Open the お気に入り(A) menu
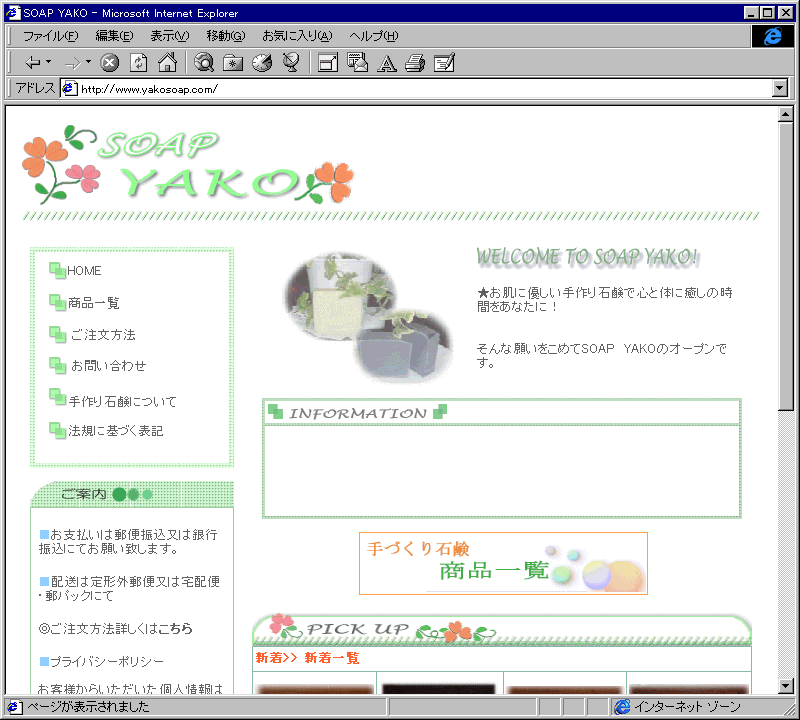 (x=297, y=36)
